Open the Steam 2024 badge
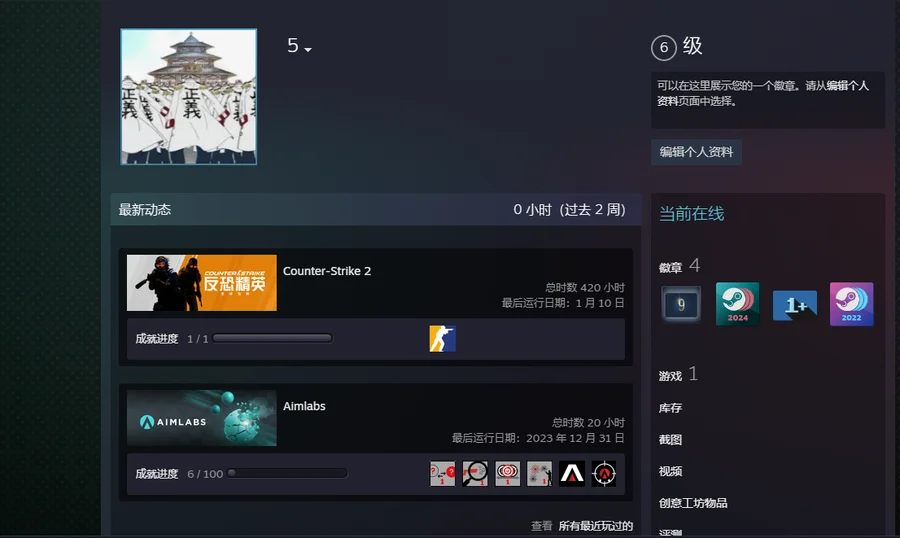Screen dimensions: 900x538 (737, 304)
